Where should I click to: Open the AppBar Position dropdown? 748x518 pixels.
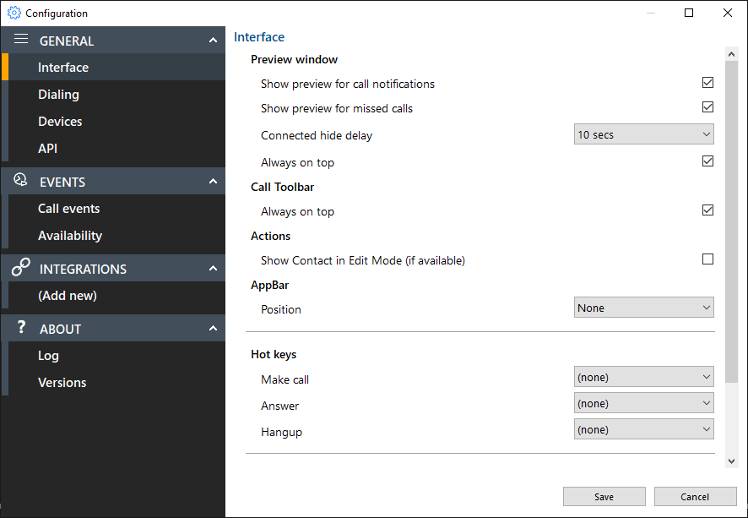click(644, 308)
